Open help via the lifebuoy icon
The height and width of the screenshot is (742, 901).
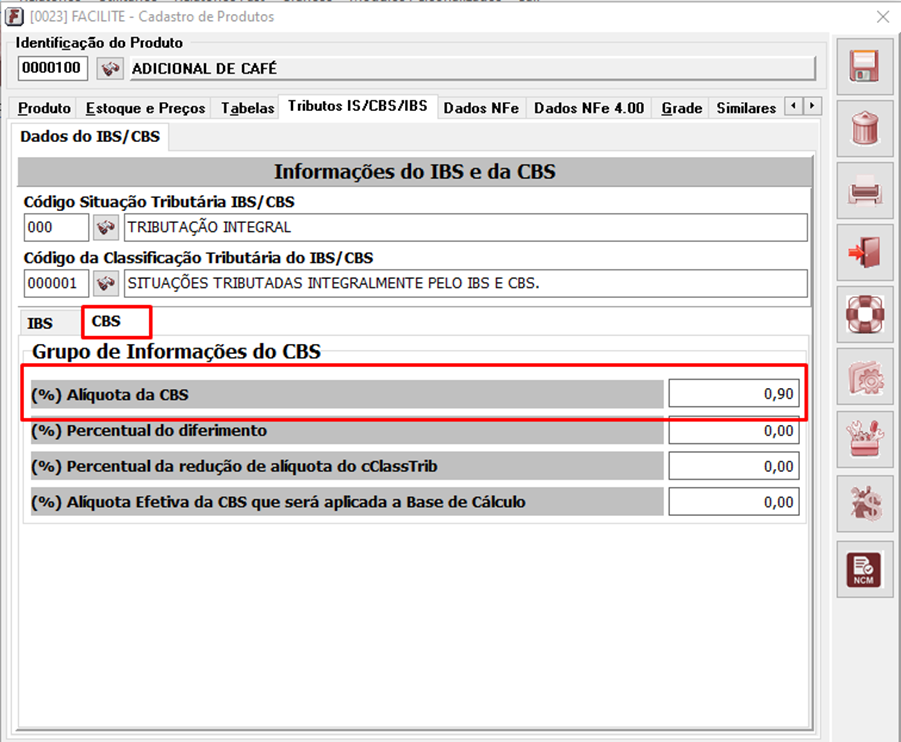click(x=864, y=315)
